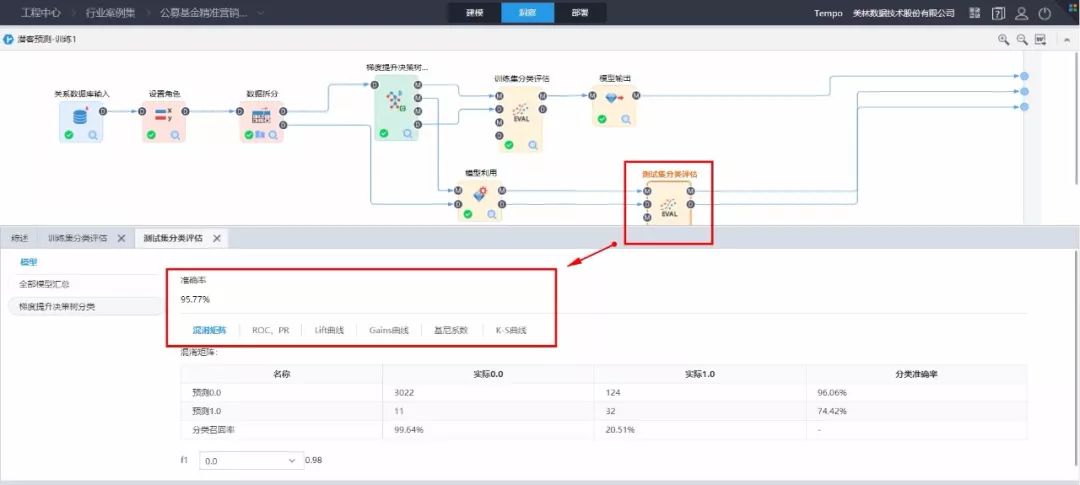Image resolution: width=1080 pixels, height=485 pixels.
Task: Click the D output port of 关系数据库输入
Action: 103,111
